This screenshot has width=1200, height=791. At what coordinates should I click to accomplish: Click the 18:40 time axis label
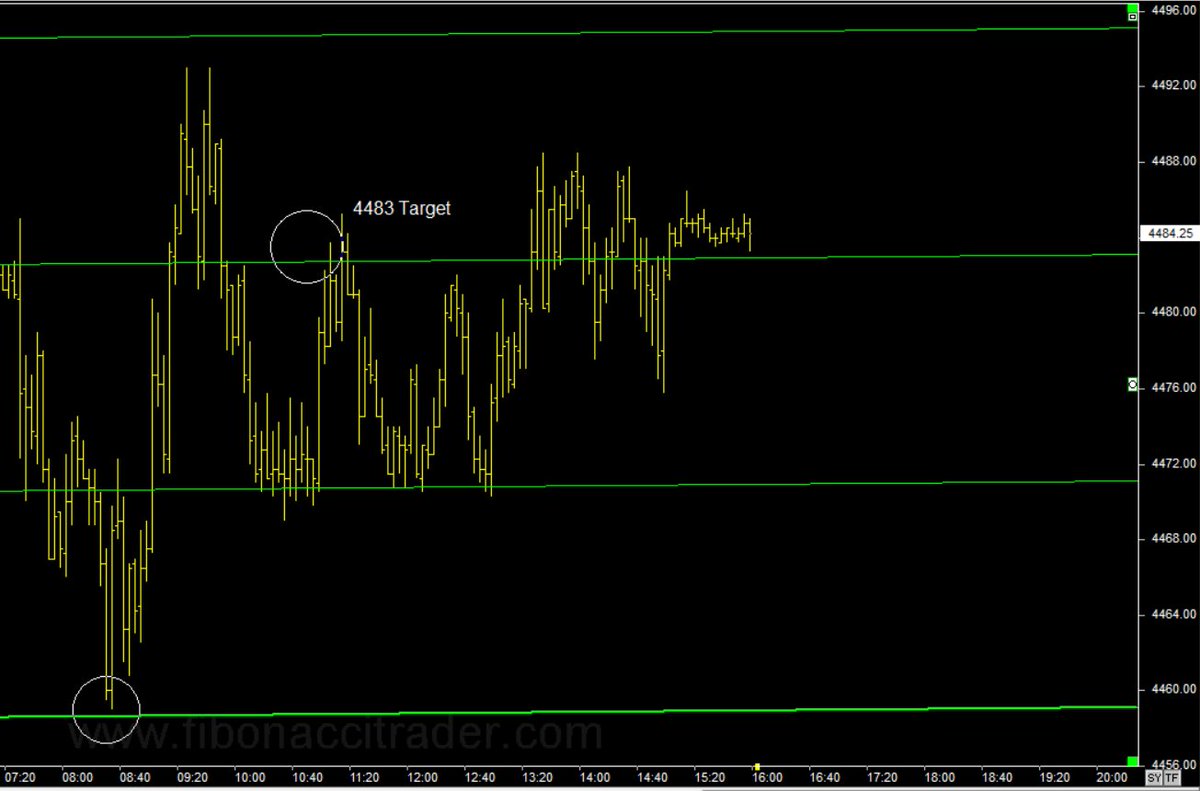click(997, 778)
